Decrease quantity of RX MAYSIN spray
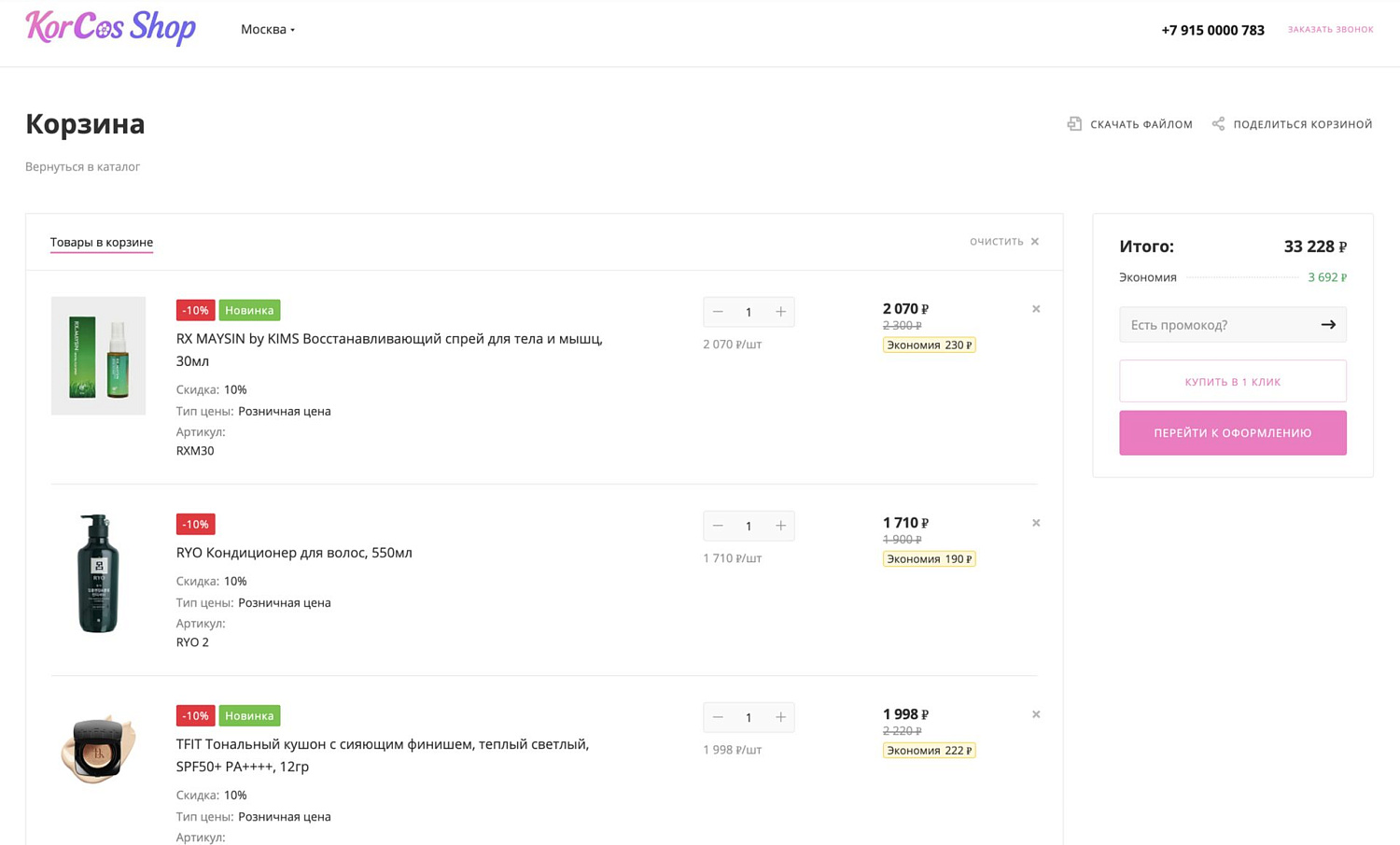This screenshot has height=845, width=1400. (x=718, y=312)
